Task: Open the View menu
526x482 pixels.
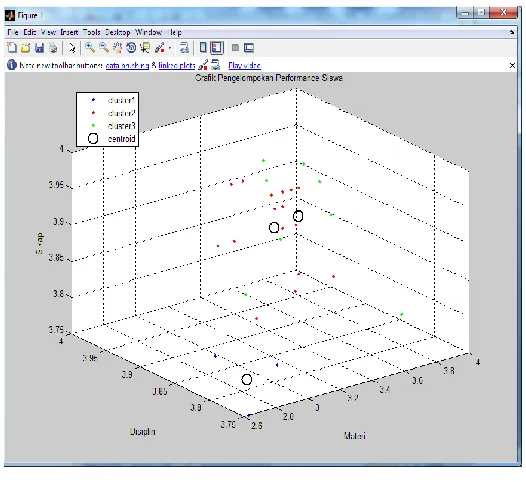Action: pyautogui.click(x=48, y=32)
